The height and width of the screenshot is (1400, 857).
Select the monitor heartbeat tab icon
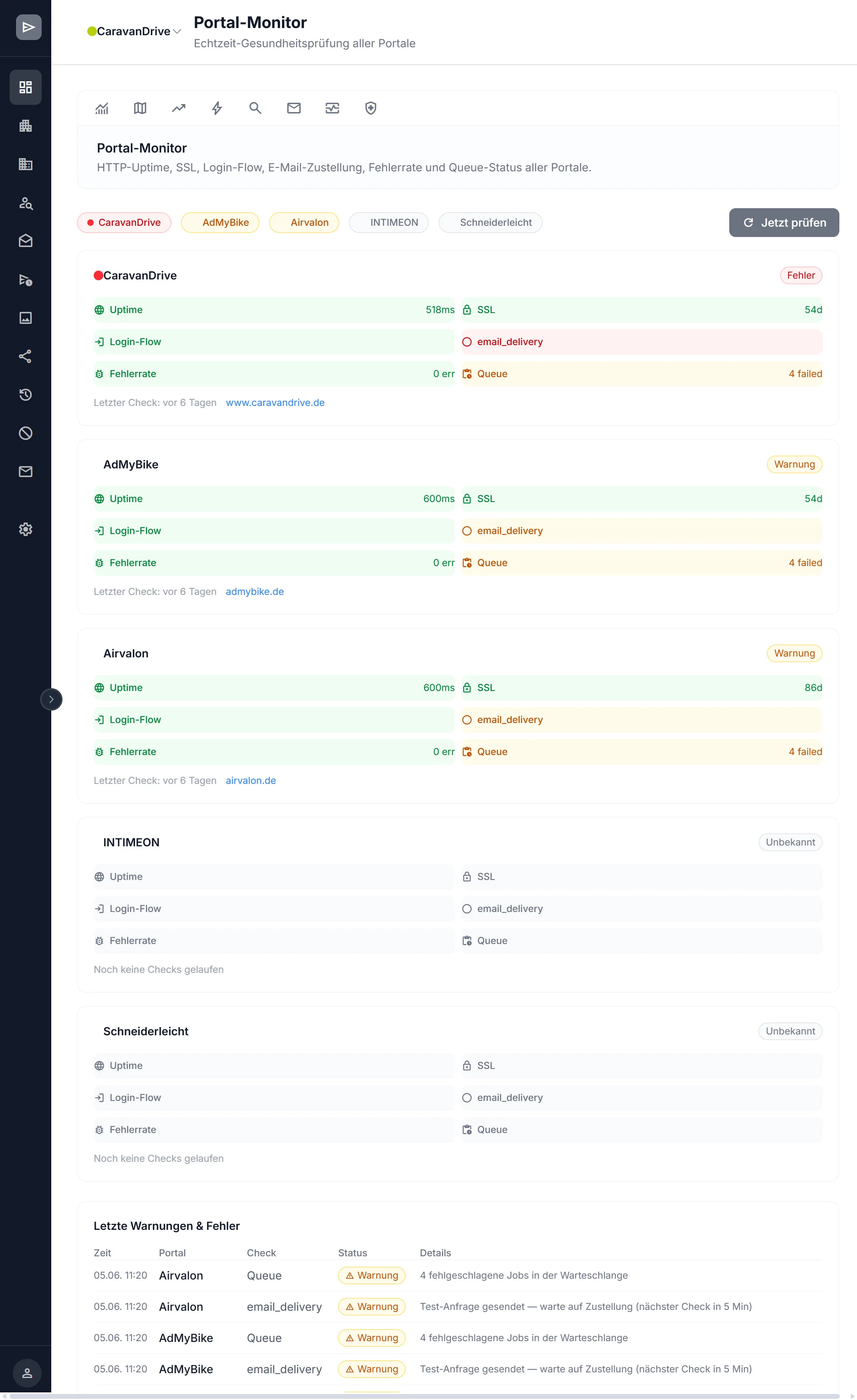(332, 108)
